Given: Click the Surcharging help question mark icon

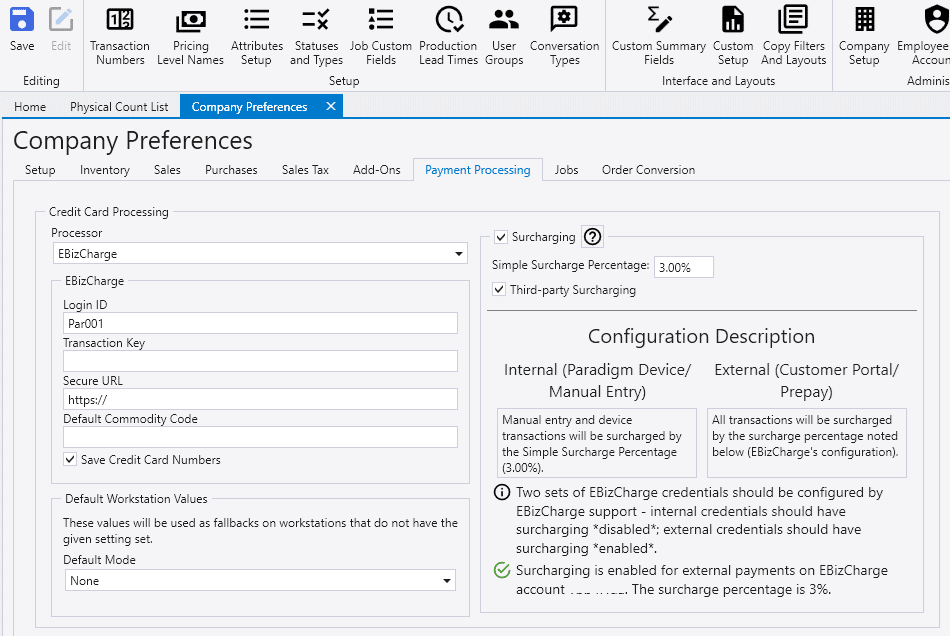Looking at the screenshot, I should click(592, 237).
